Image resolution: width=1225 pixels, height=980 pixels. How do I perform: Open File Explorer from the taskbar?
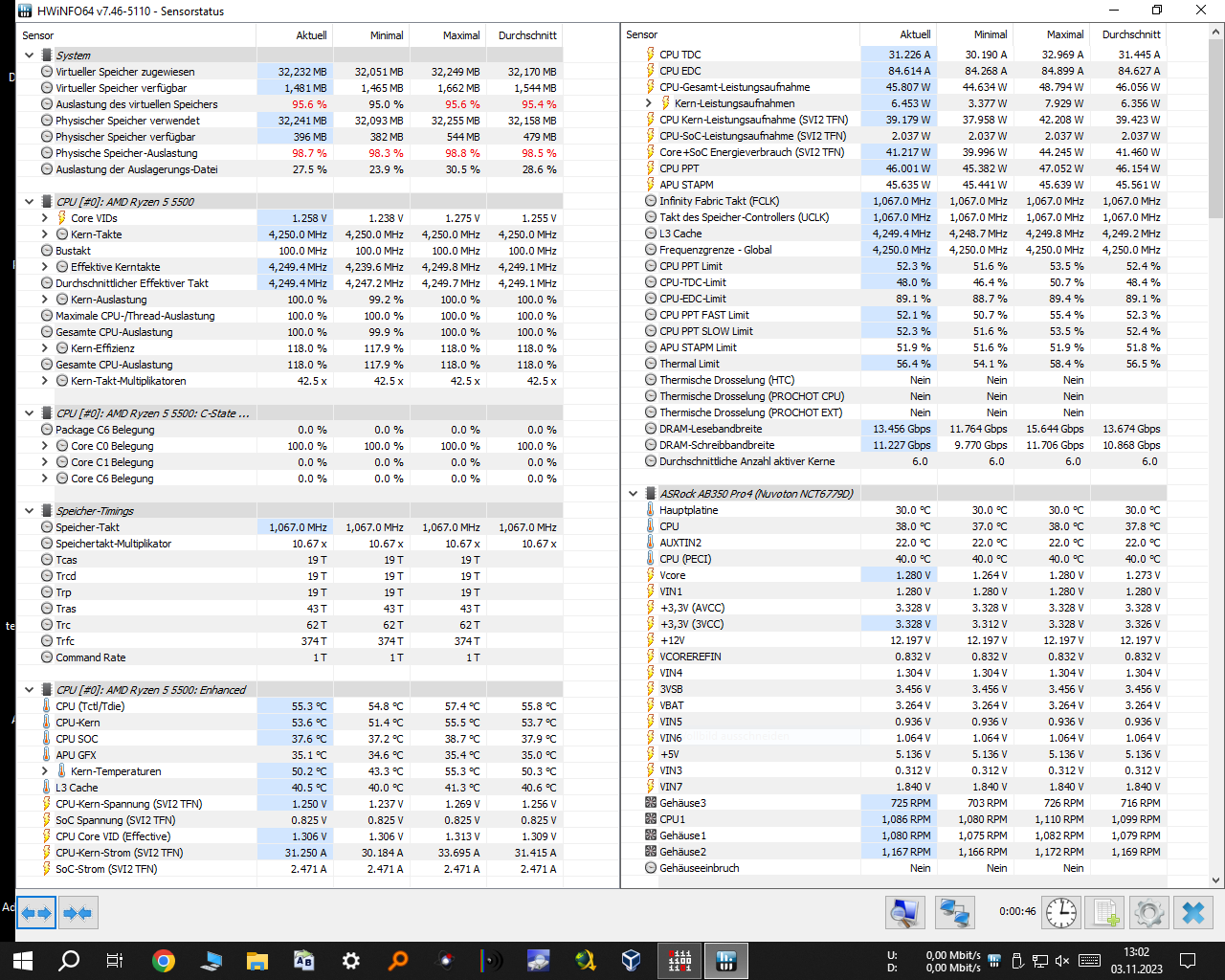pyautogui.click(x=256, y=961)
